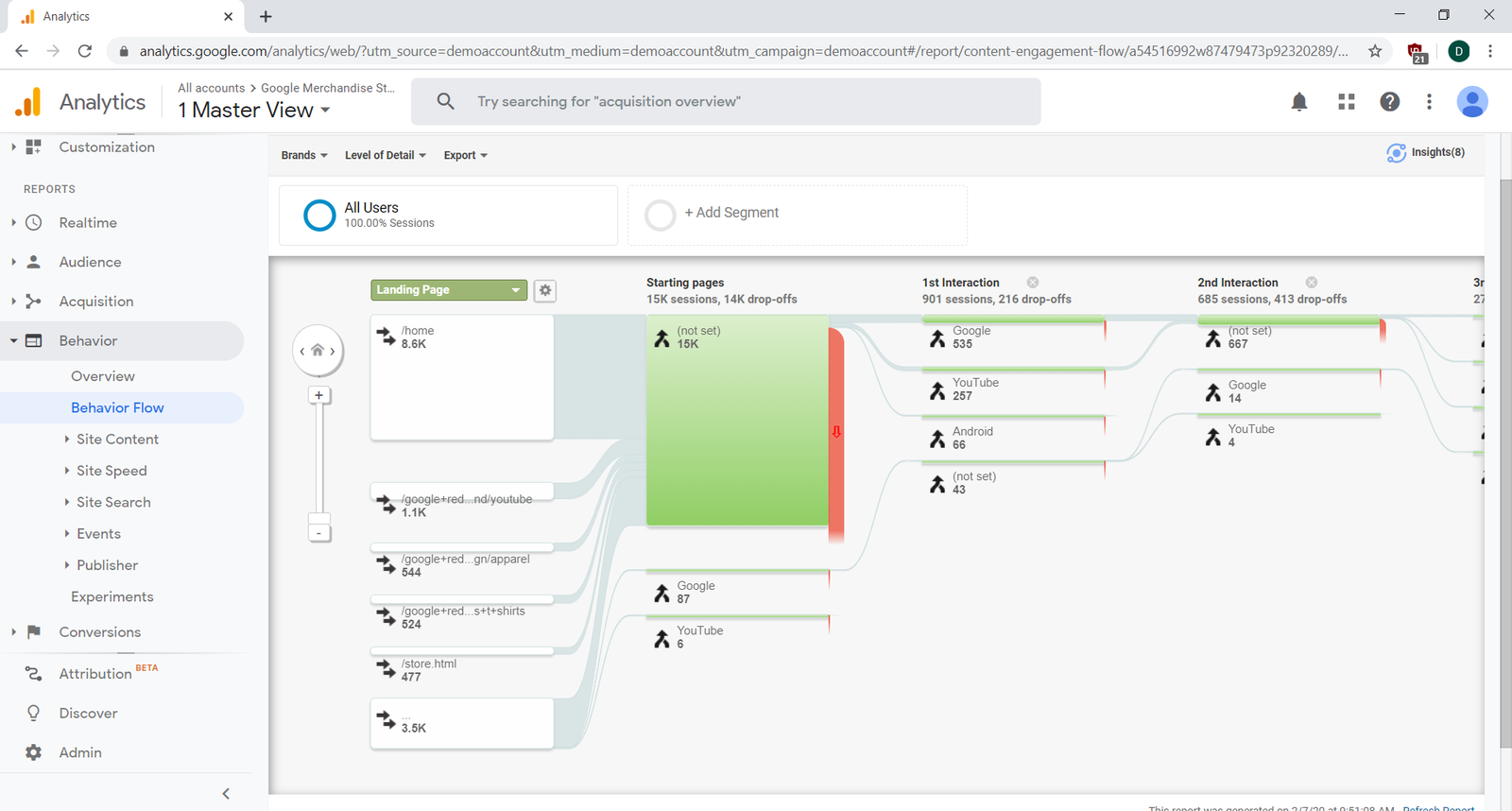Image resolution: width=1512 pixels, height=811 pixels.
Task: Expand the Site Content submenu
Action: pyautogui.click(x=117, y=440)
